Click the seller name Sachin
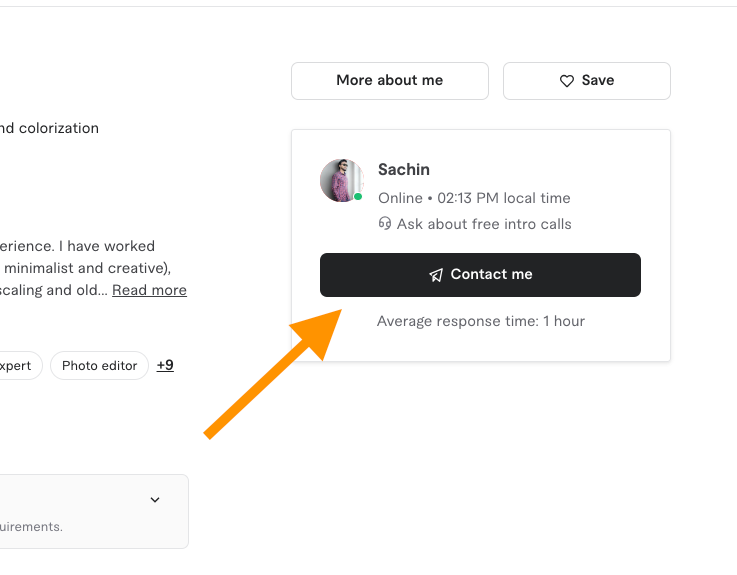Image resolution: width=737 pixels, height=575 pixels. click(x=404, y=170)
